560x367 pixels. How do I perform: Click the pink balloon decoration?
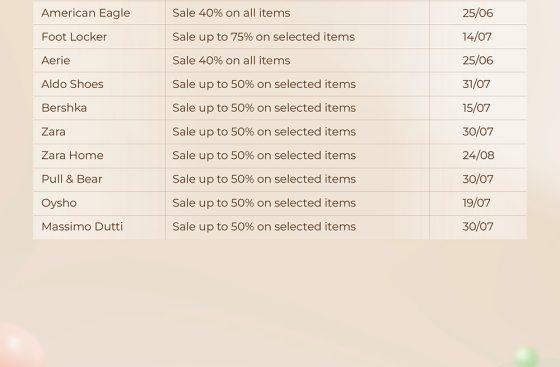[20, 345]
